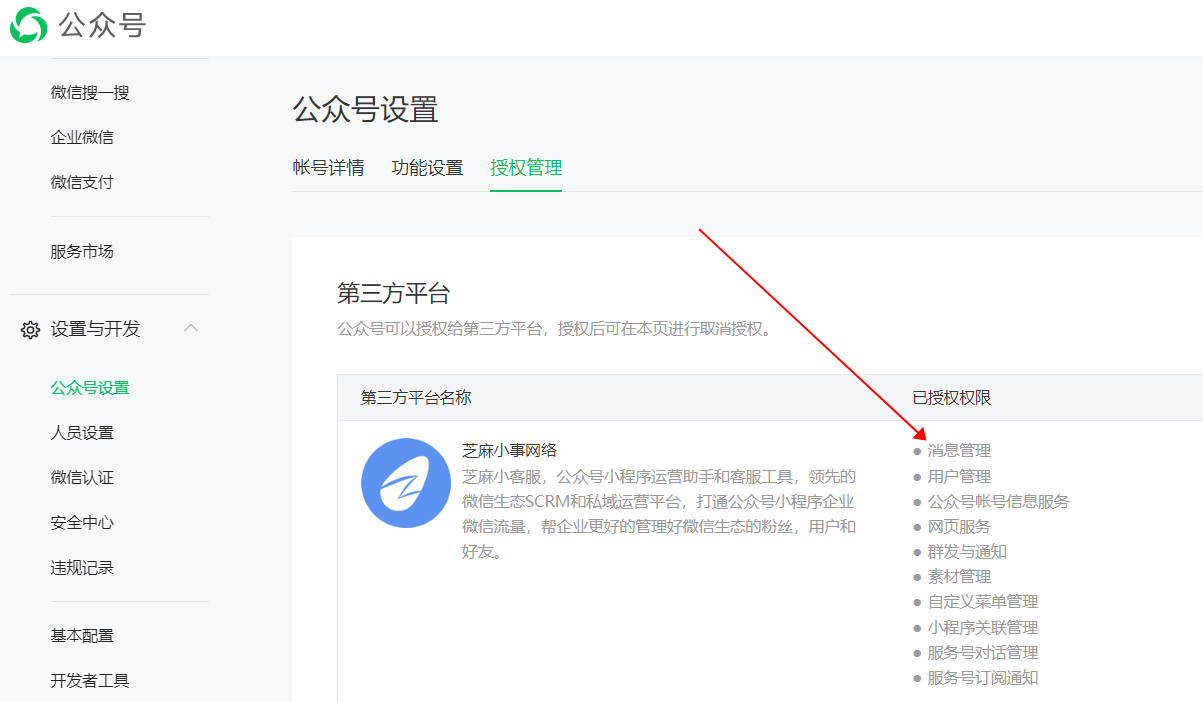The image size is (1203, 702).
Task: Click the 小程序关联管理 permission entry
Action: point(983,628)
